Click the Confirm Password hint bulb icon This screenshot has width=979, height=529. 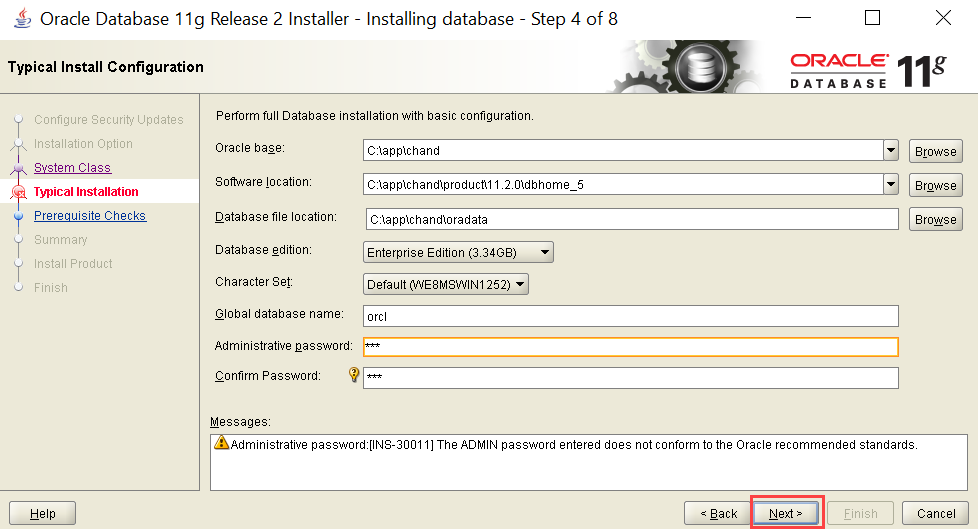[x=354, y=375]
